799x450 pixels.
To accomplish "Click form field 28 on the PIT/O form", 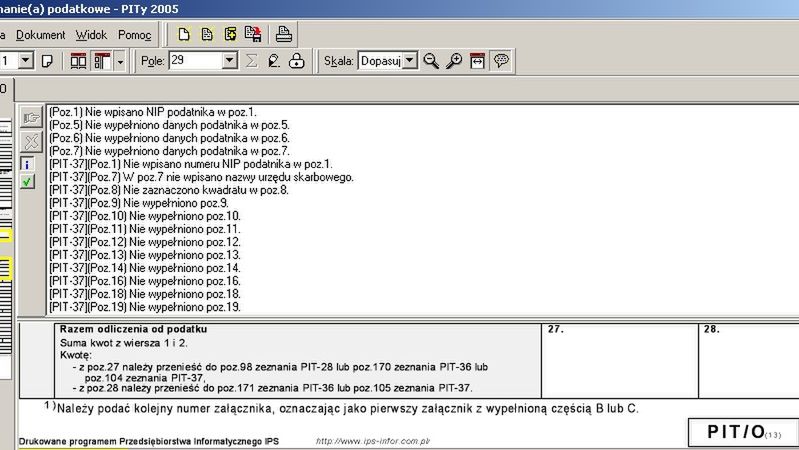I will [x=749, y=361].
